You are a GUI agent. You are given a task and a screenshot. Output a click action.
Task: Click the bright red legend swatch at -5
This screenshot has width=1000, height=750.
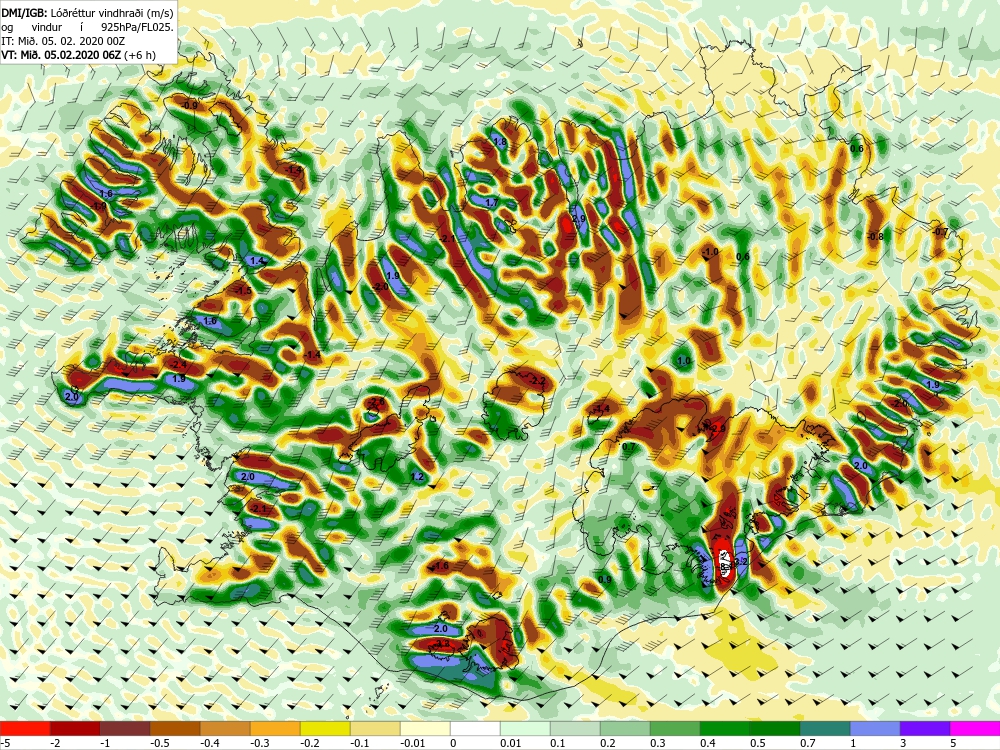[25, 728]
